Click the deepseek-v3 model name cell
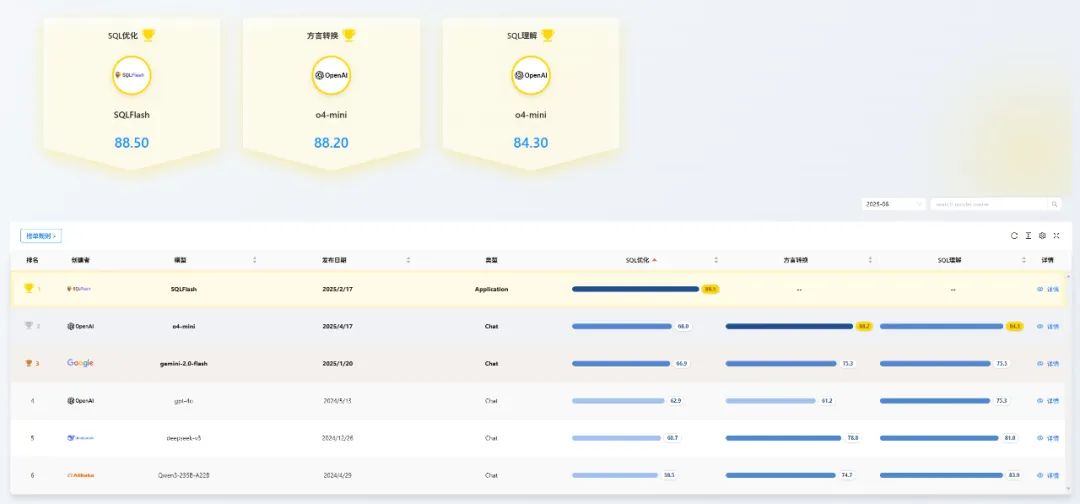This screenshot has width=1080, height=504. [184, 438]
